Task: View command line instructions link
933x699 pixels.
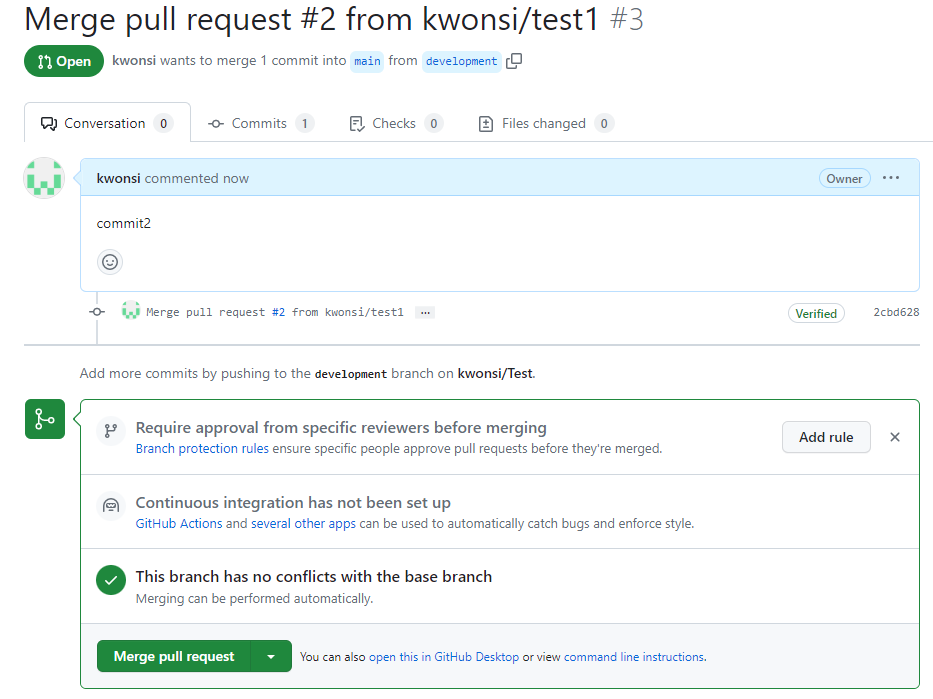Action: (634, 657)
